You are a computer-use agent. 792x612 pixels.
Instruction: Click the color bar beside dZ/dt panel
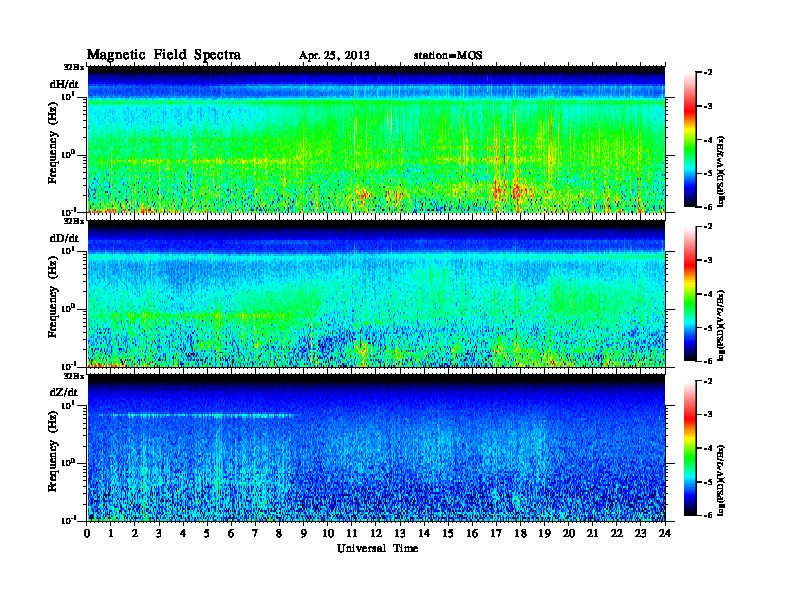point(690,448)
